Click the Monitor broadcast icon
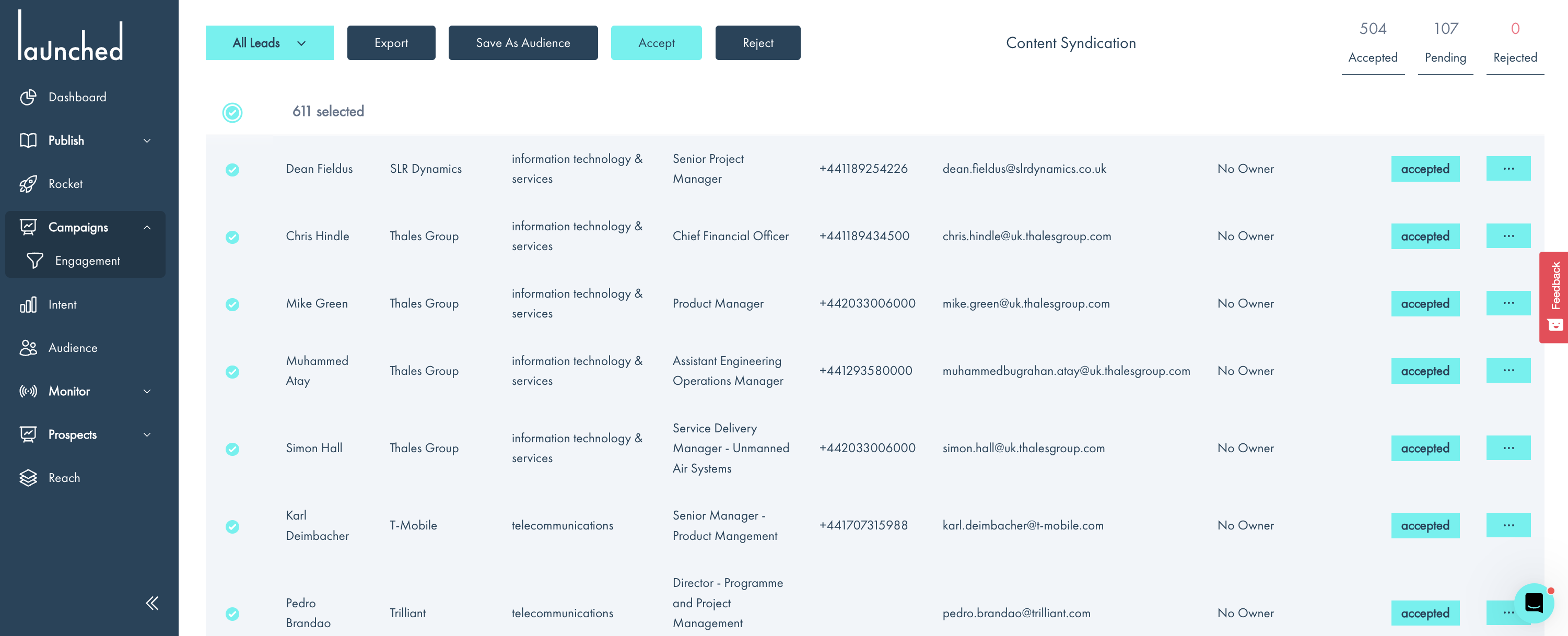Viewport: 1568px width, 636px height. pos(28,391)
